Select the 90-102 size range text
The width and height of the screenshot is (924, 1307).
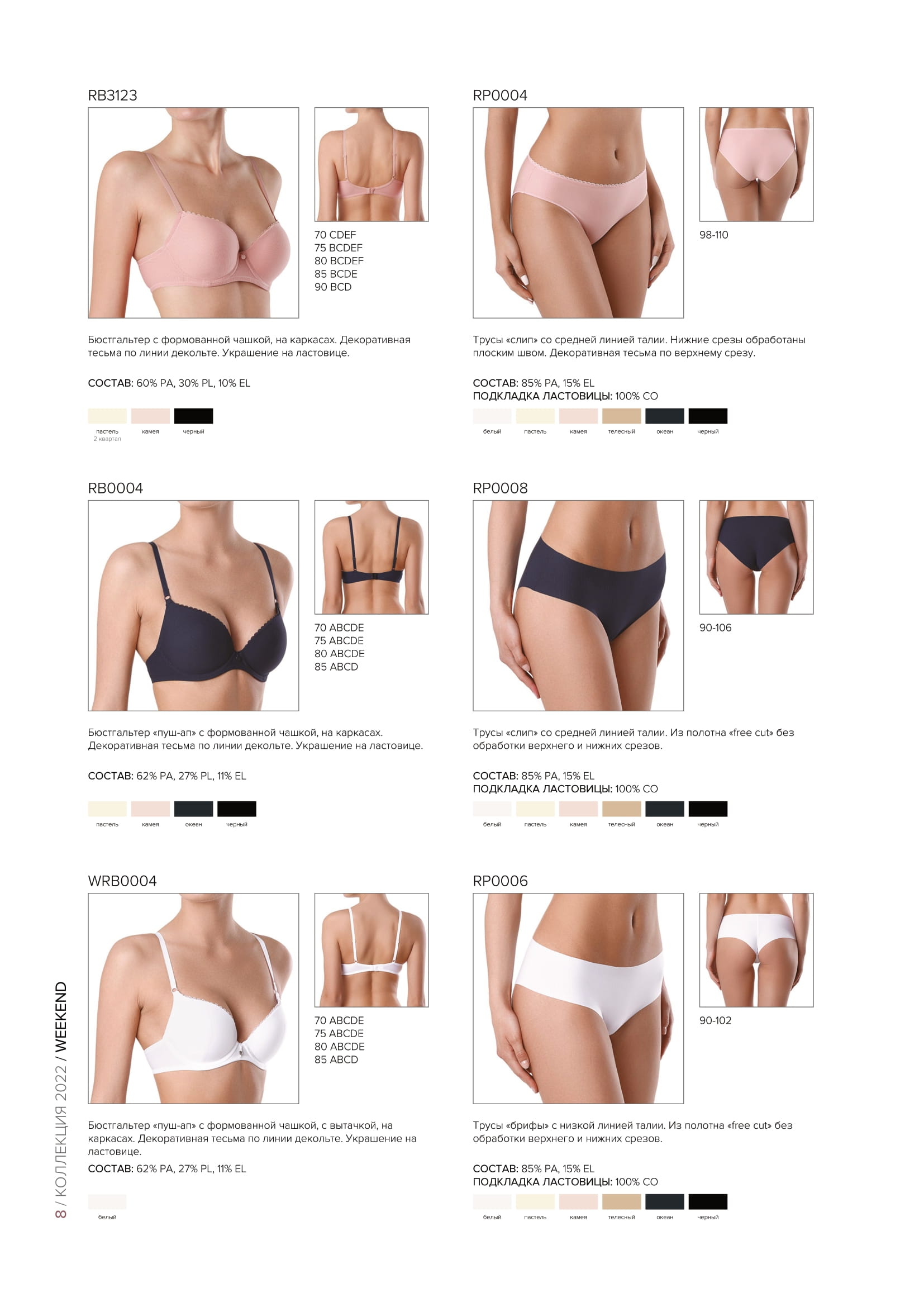[x=715, y=1021]
